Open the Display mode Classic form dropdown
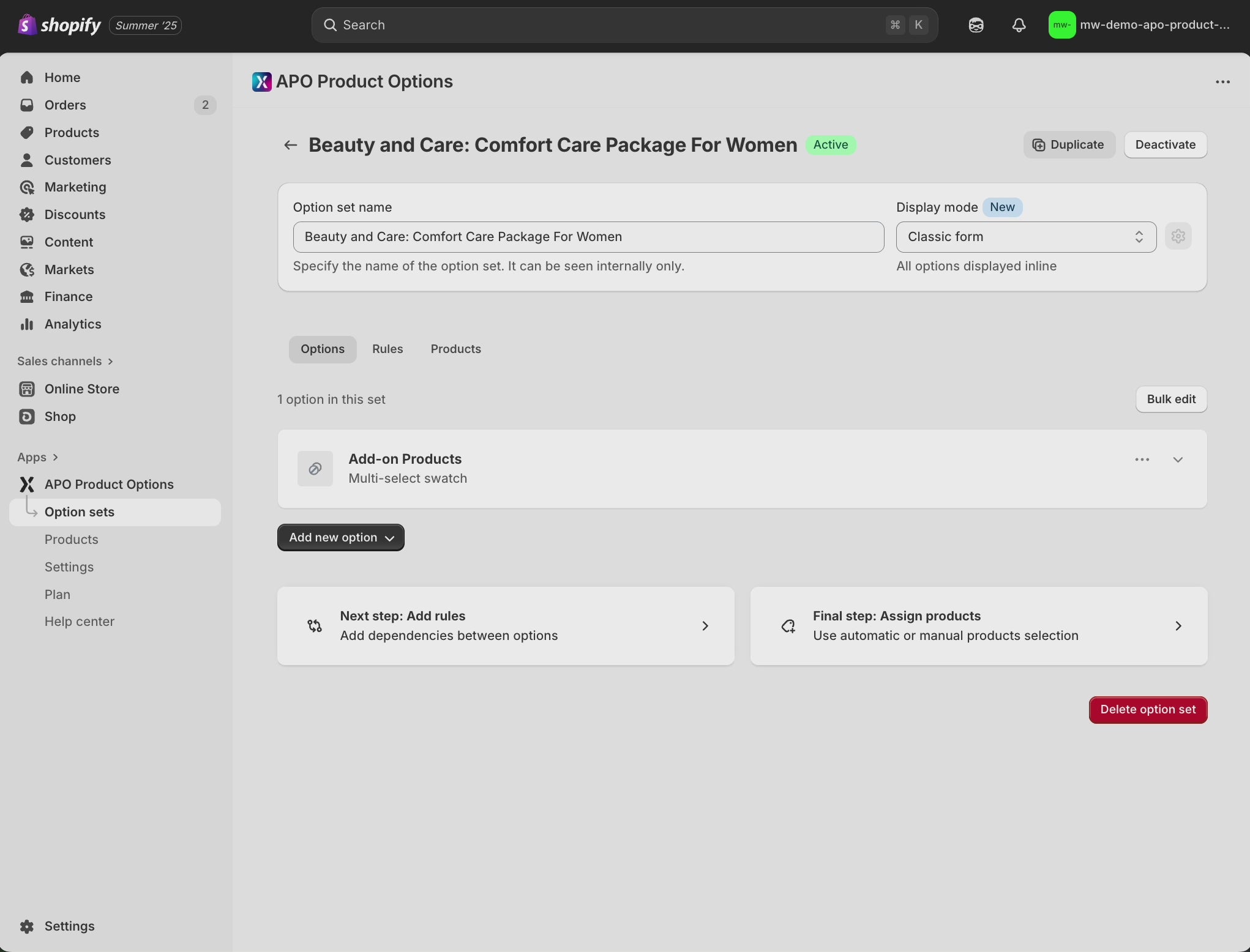This screenshot has height=952, width=1250. click(1026, 237)
